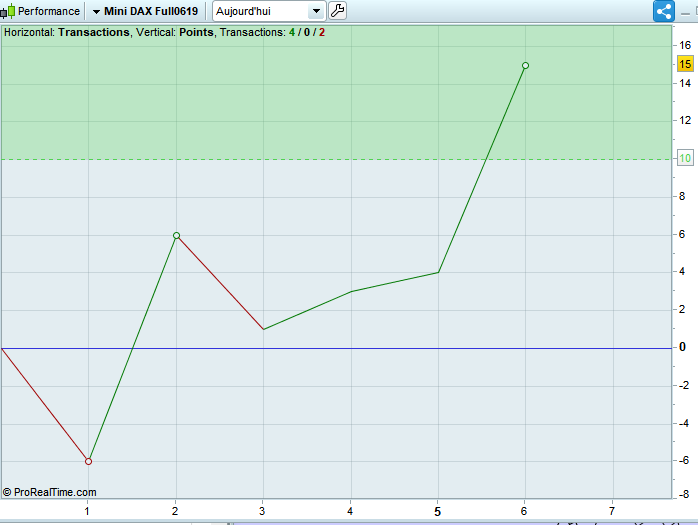Click y-axis label -8

pos(684,494)
